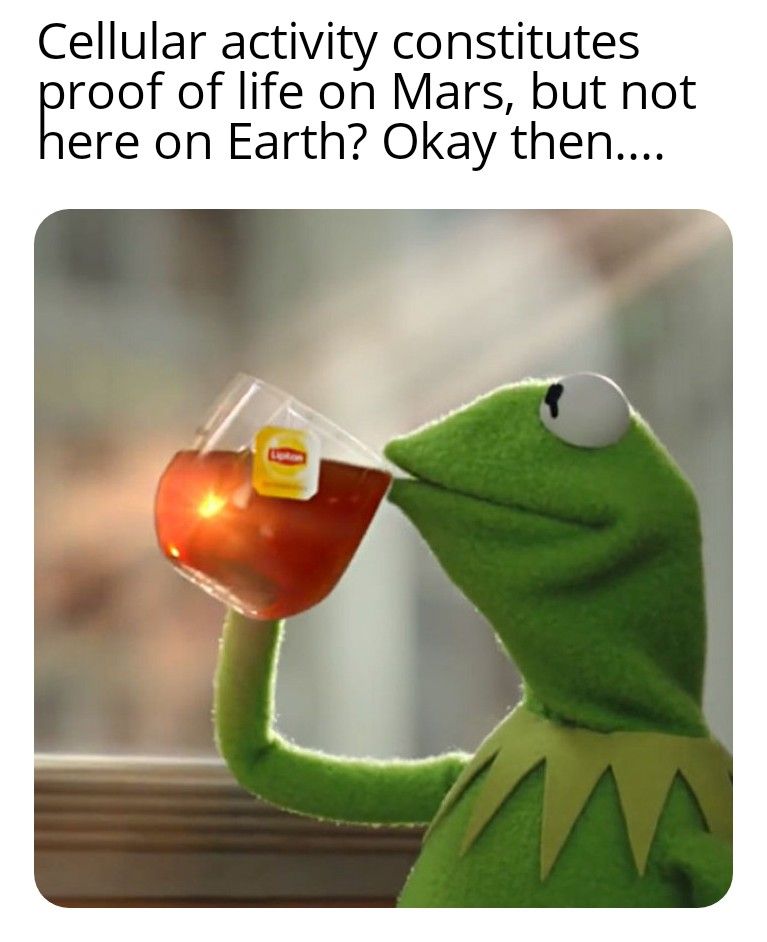Click the word "Mars" in the caption
Screen dimensions: 767x942
[x=454, y=93]
